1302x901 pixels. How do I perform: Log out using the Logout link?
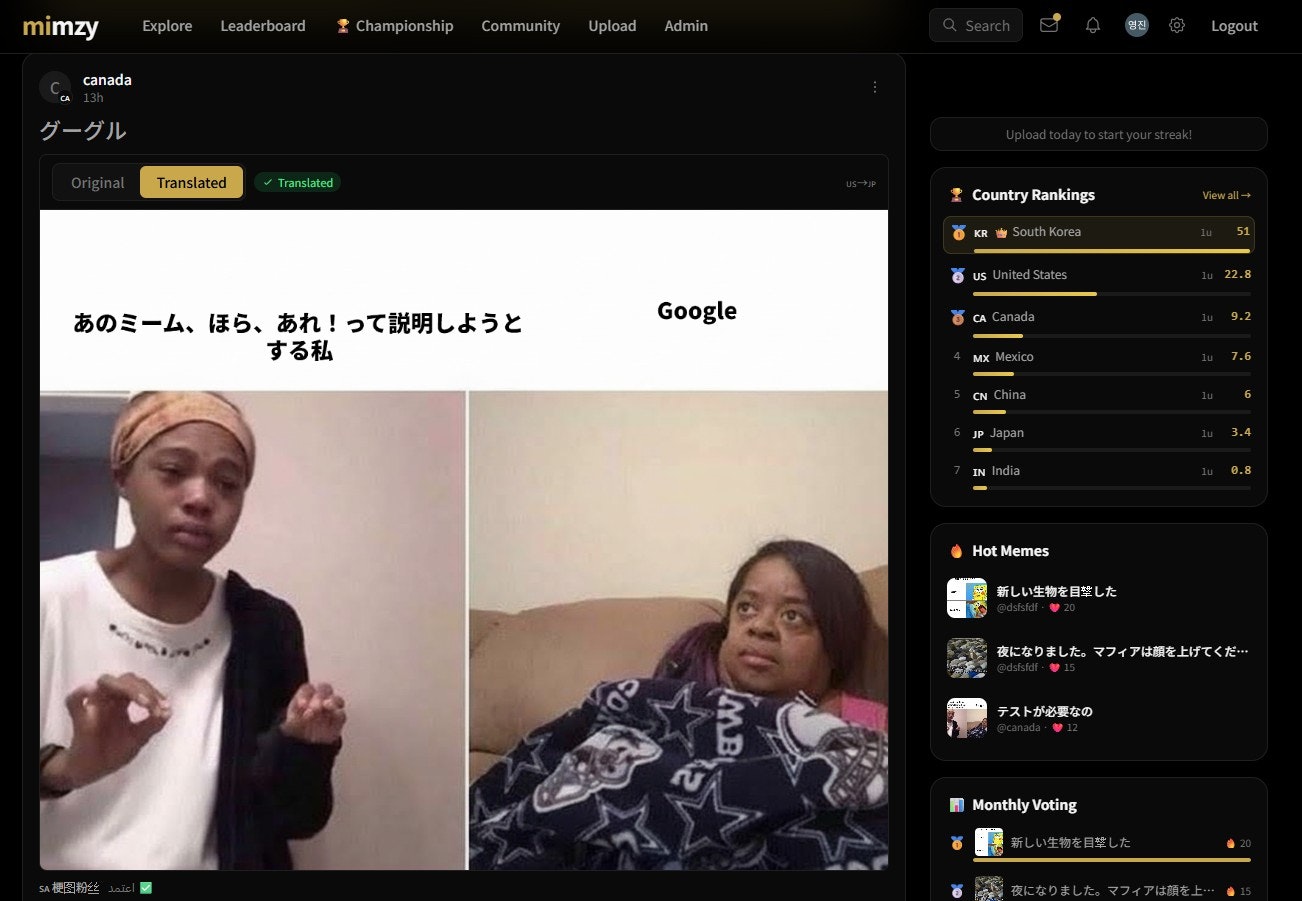[1234, 26]
